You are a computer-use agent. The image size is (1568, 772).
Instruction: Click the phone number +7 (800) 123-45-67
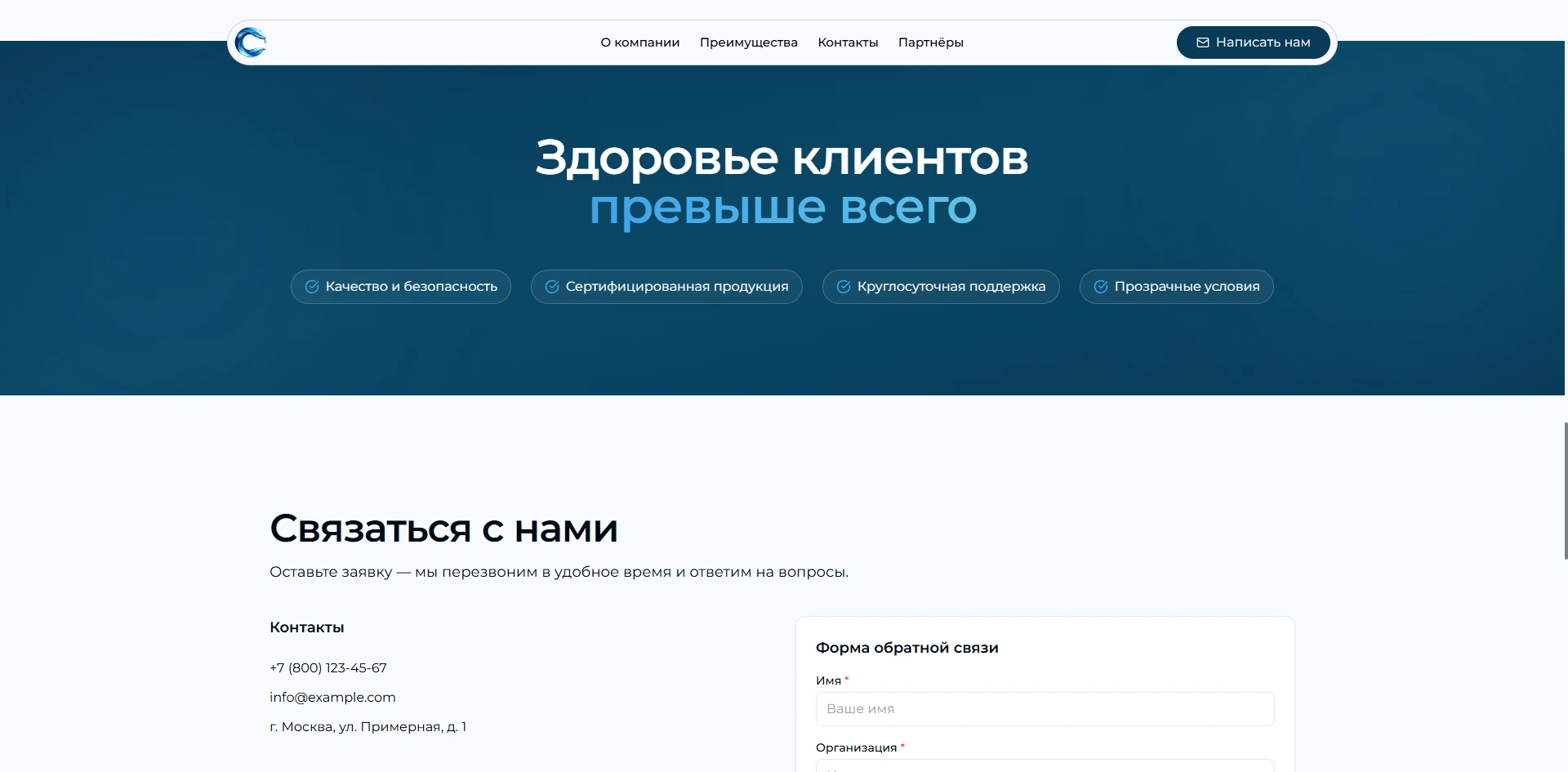[327, 667]
